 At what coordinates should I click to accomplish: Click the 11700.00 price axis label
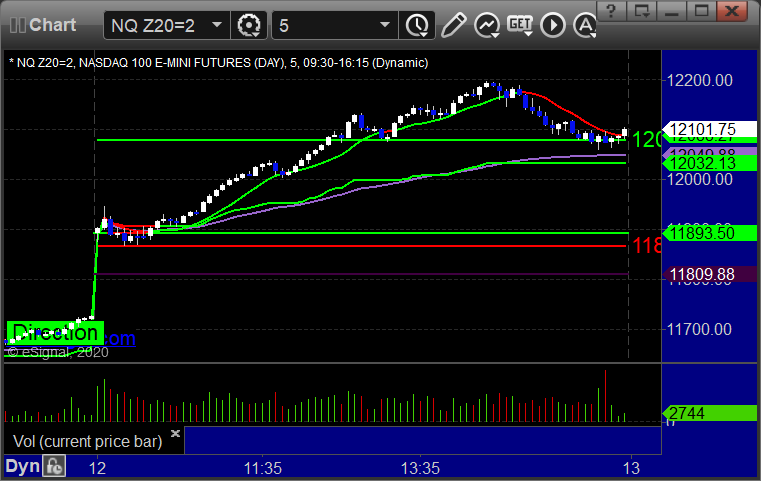click(700, 330)
